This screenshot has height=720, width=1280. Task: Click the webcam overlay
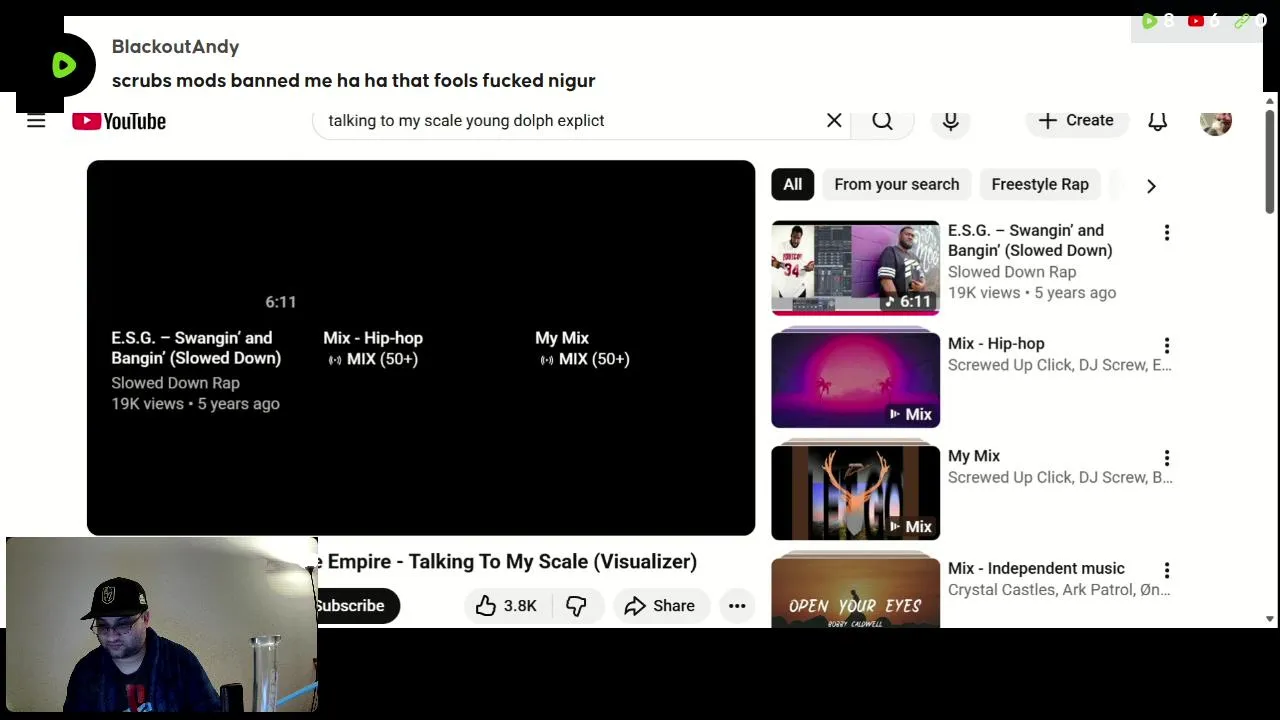[162, 625]
